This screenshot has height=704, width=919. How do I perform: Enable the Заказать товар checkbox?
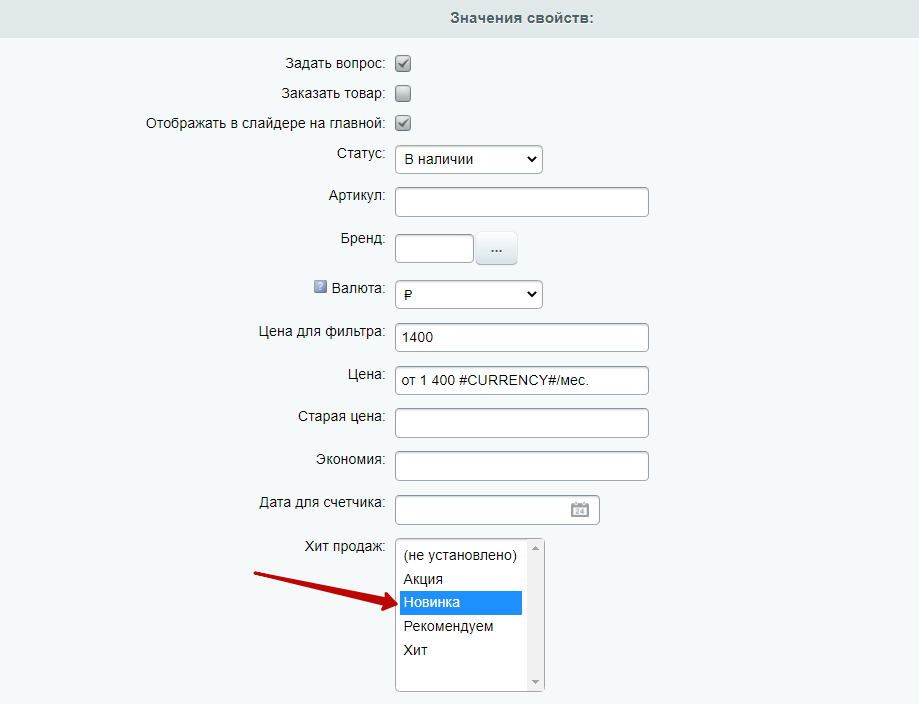pyautogui.click(x=403, y=93)
